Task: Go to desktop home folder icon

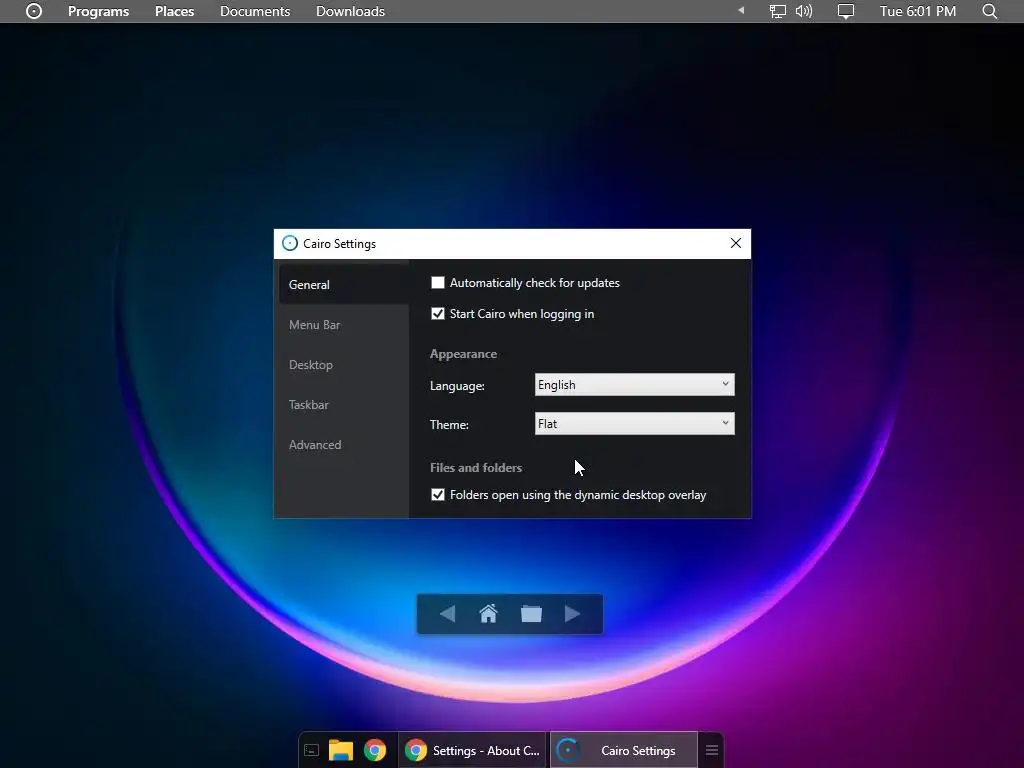Action: 488,614
